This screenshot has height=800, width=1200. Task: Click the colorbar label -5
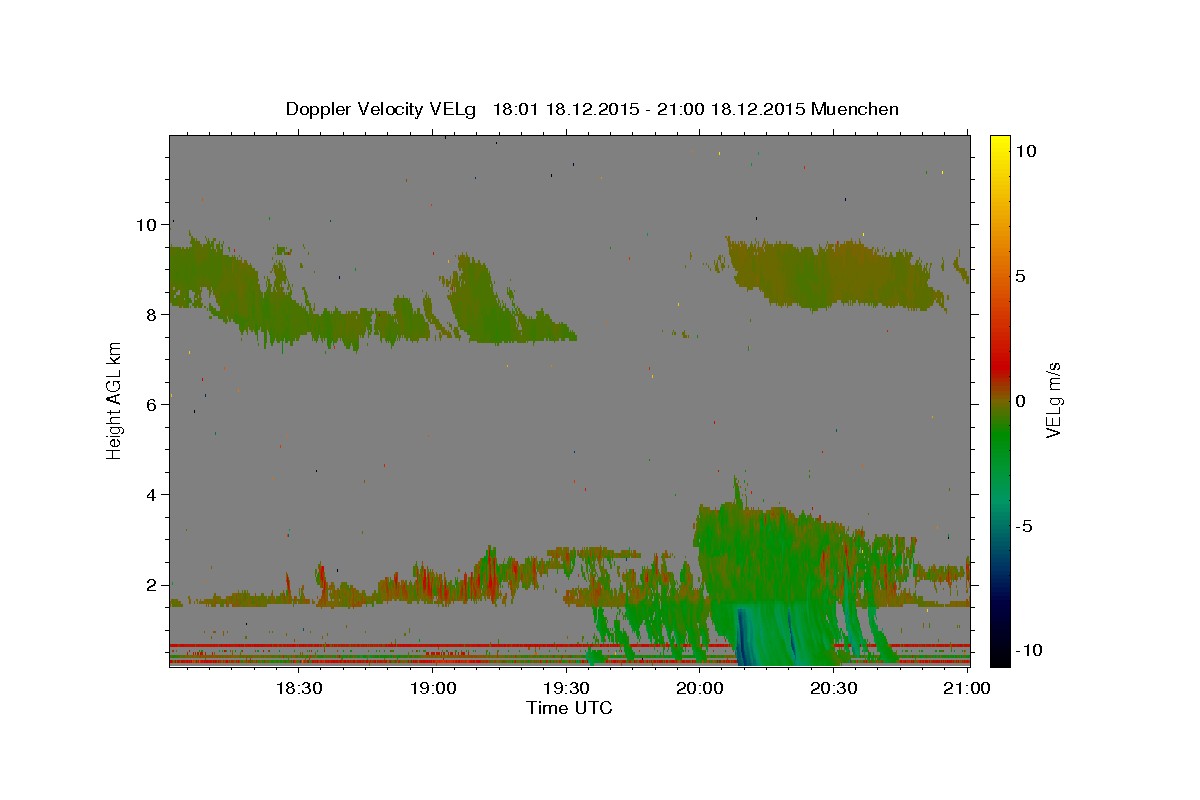[1025, 526]
